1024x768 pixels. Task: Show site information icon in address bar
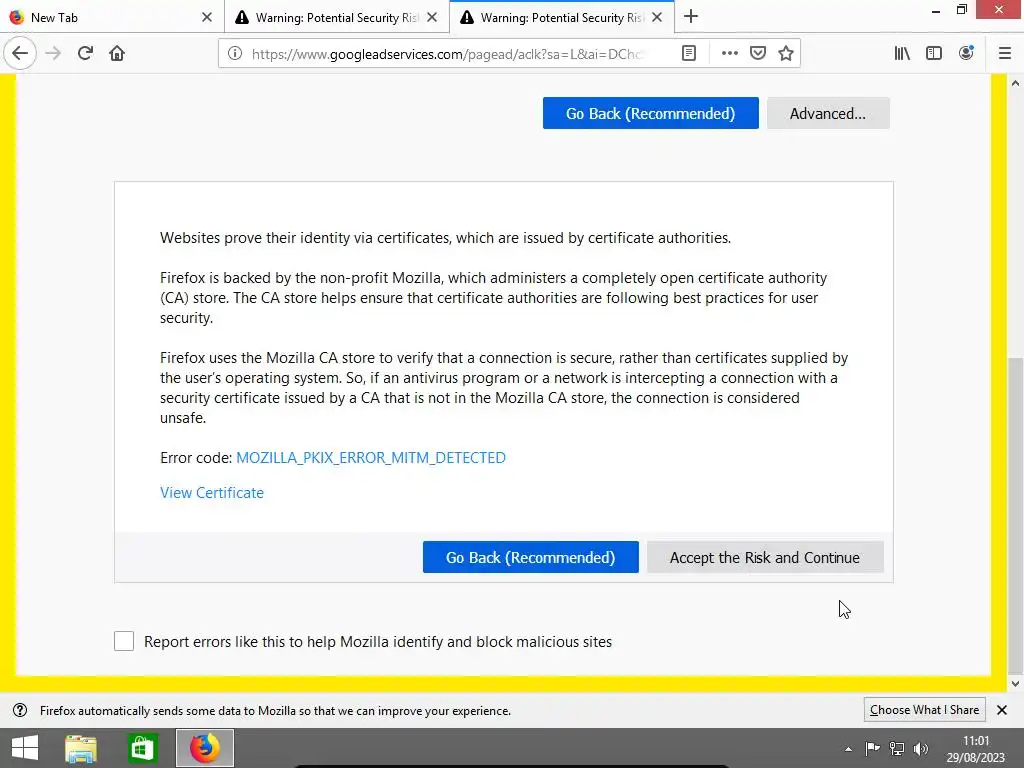(x=234, y=54)
